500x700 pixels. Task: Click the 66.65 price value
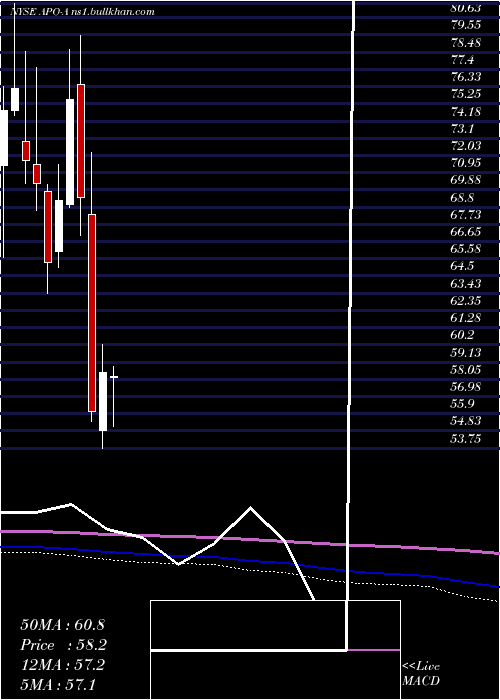(x=466, y=232)
